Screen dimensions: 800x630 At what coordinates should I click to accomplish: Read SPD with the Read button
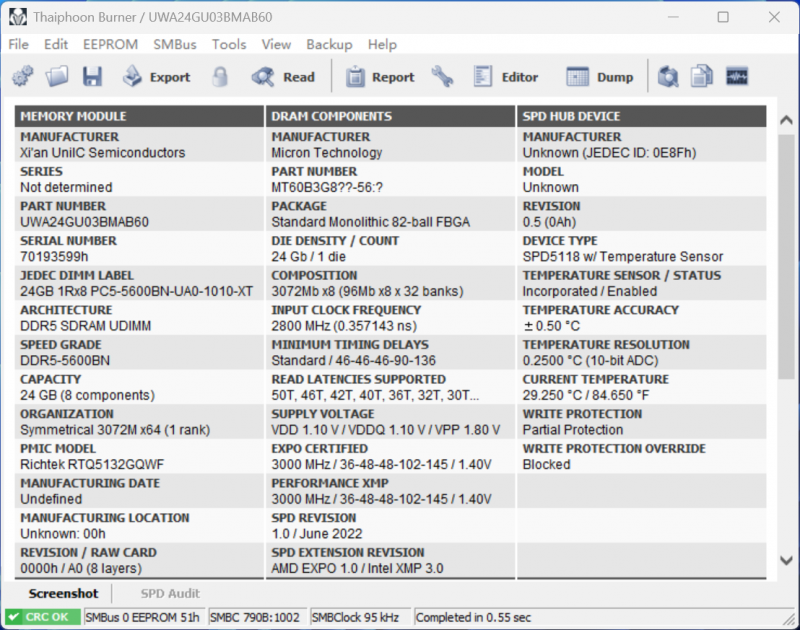284,77
